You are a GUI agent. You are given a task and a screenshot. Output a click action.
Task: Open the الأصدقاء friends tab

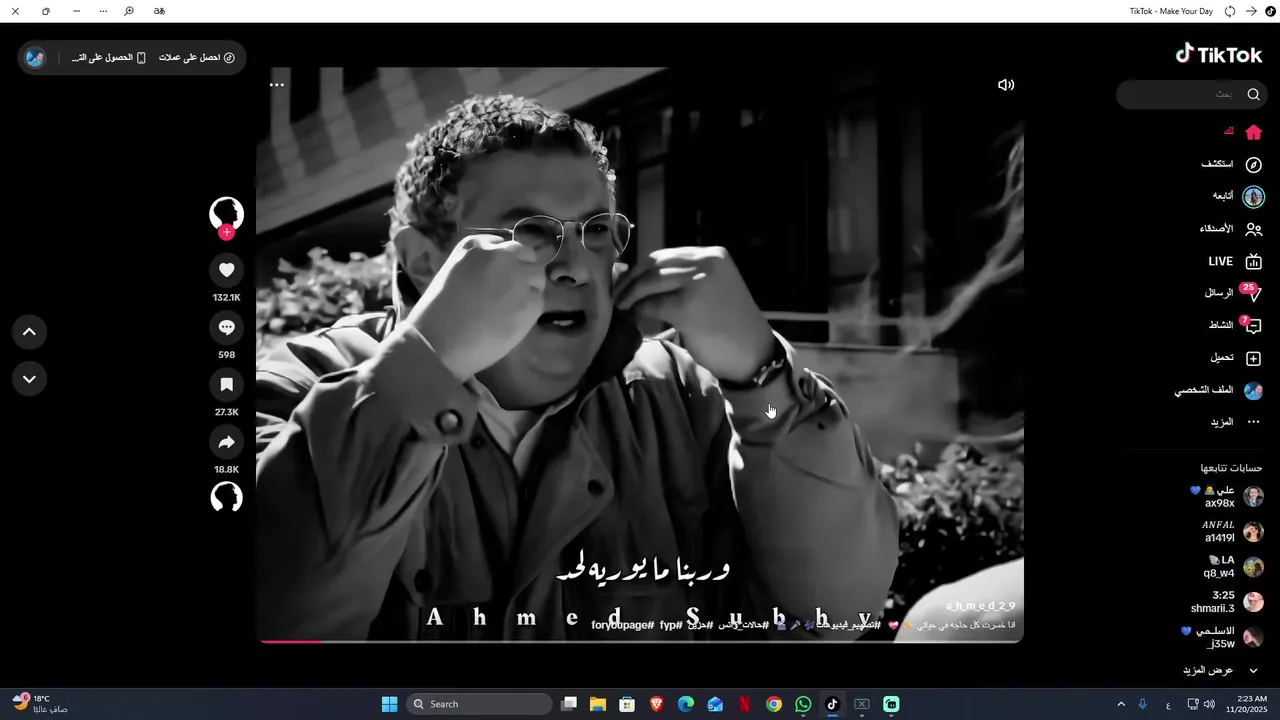(1230, 229)
